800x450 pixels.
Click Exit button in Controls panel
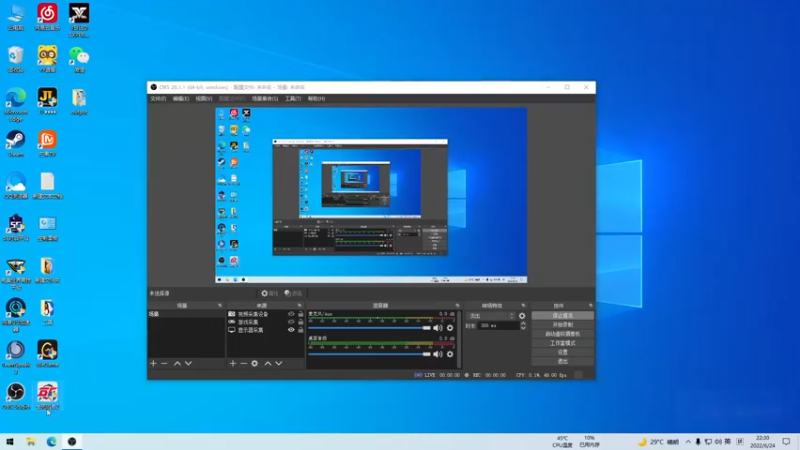[x=562, y=361]
